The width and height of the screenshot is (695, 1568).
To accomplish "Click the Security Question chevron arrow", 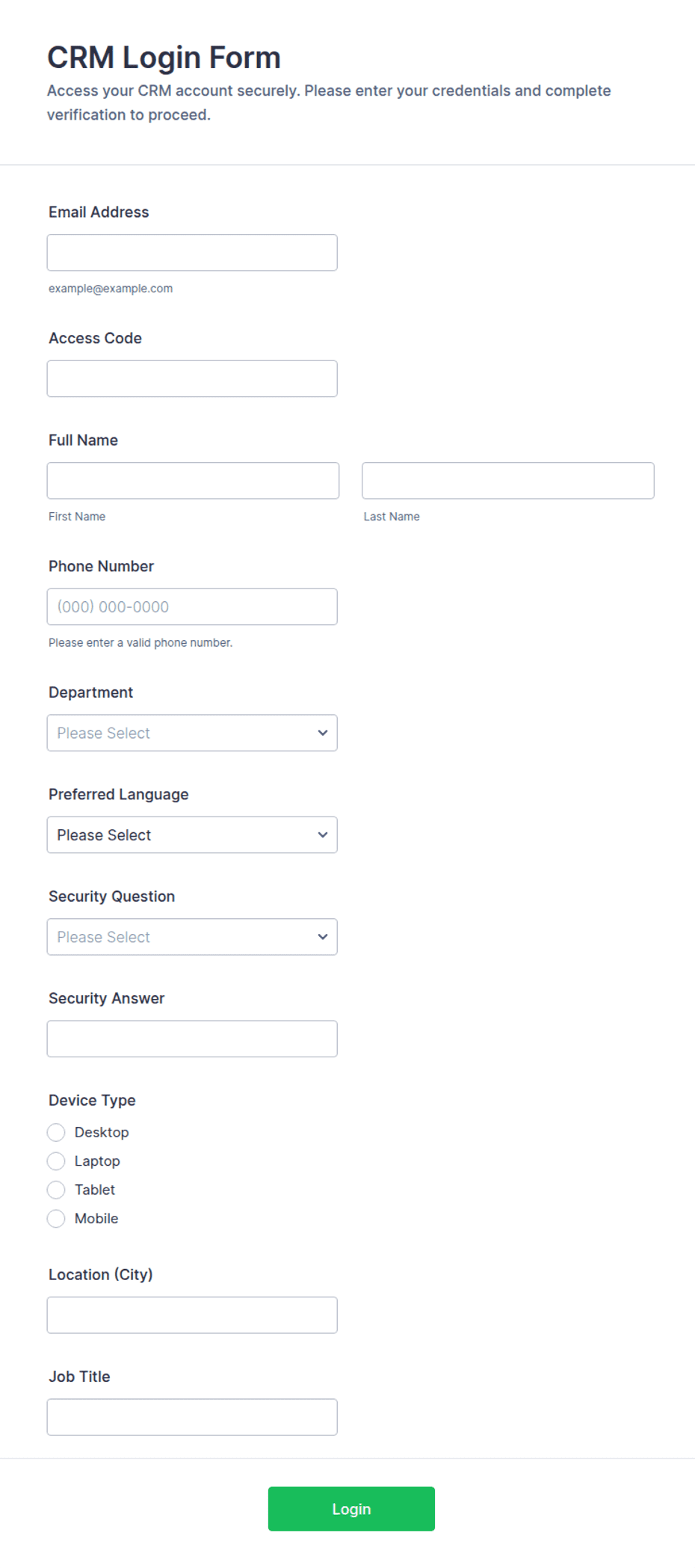I will click(x=323, y=937).
